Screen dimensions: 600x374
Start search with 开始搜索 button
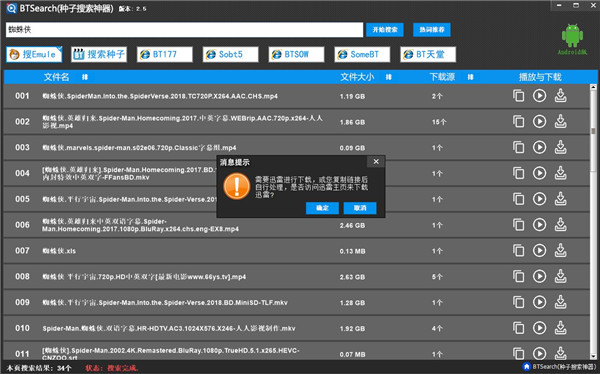tap(385, 30)
